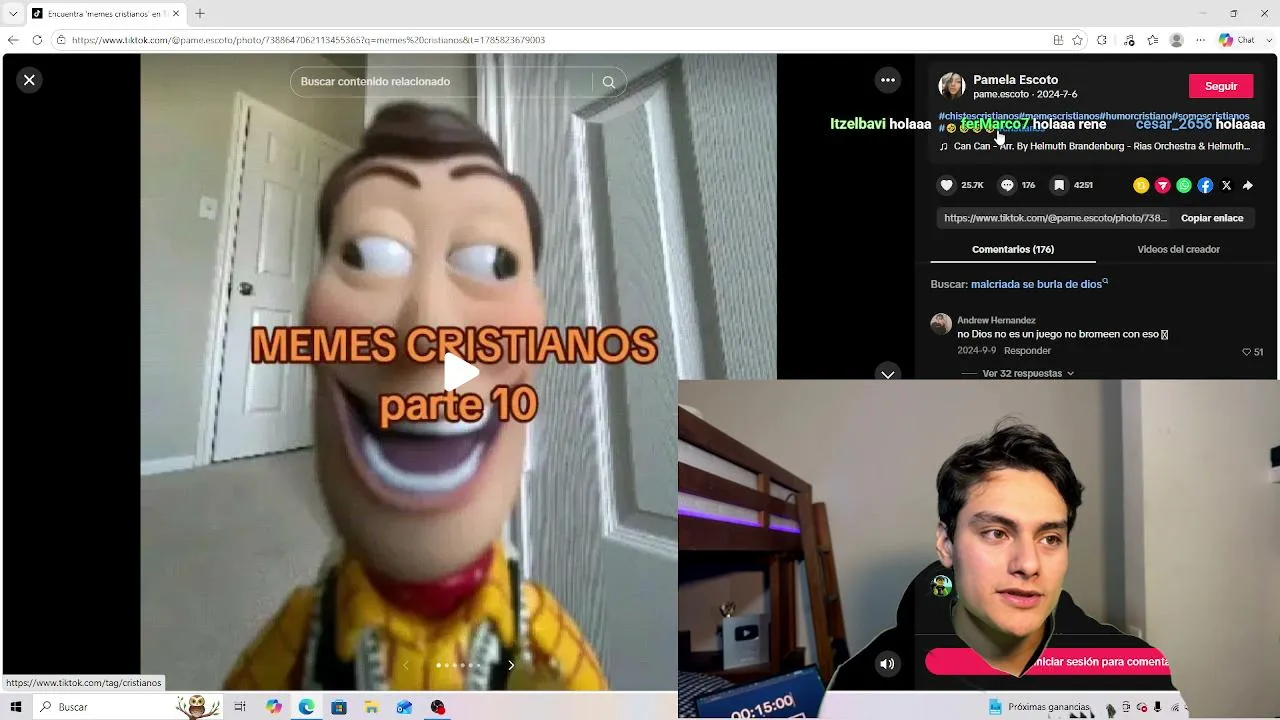Share the post on Facebook
The height and width of the screenshot is (720, 1280).
(1205, 185)
